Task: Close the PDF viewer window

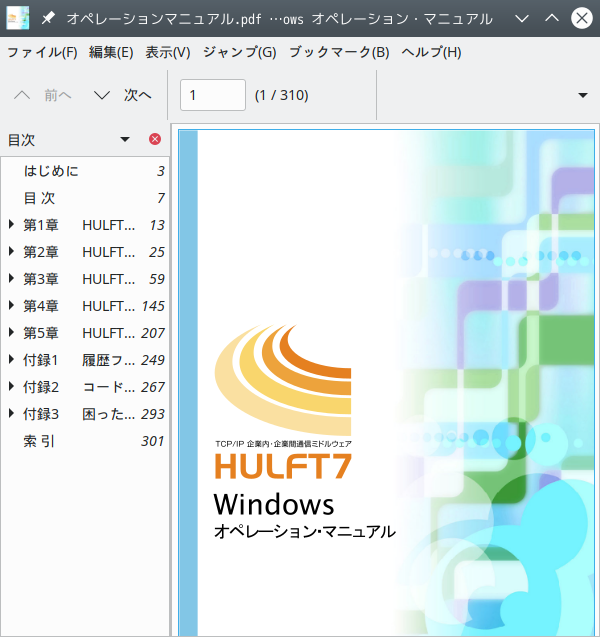Action: pos(582,18)
